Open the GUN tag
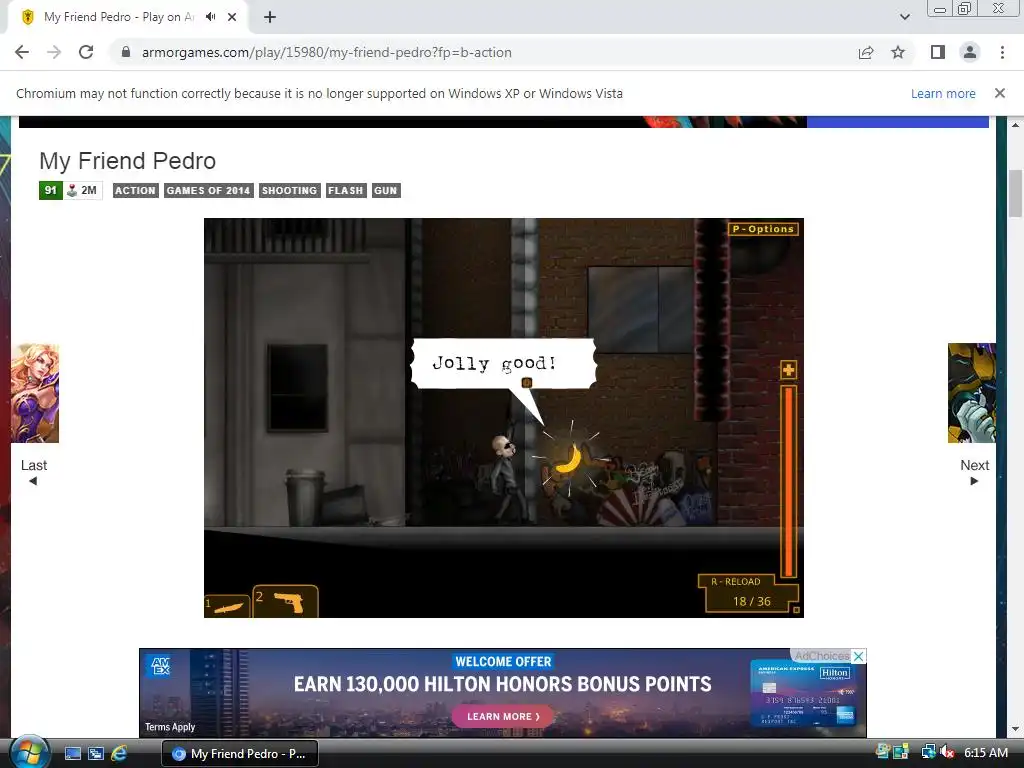 coord(385,190)
